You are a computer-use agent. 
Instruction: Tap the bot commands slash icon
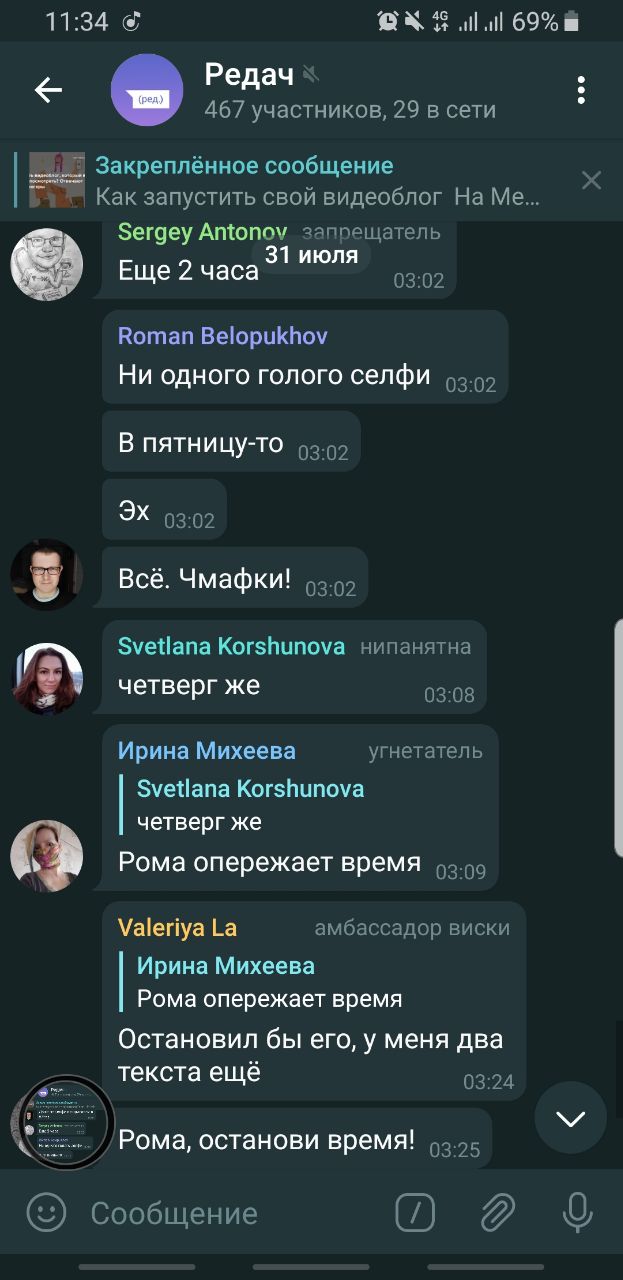(415, 1213)
